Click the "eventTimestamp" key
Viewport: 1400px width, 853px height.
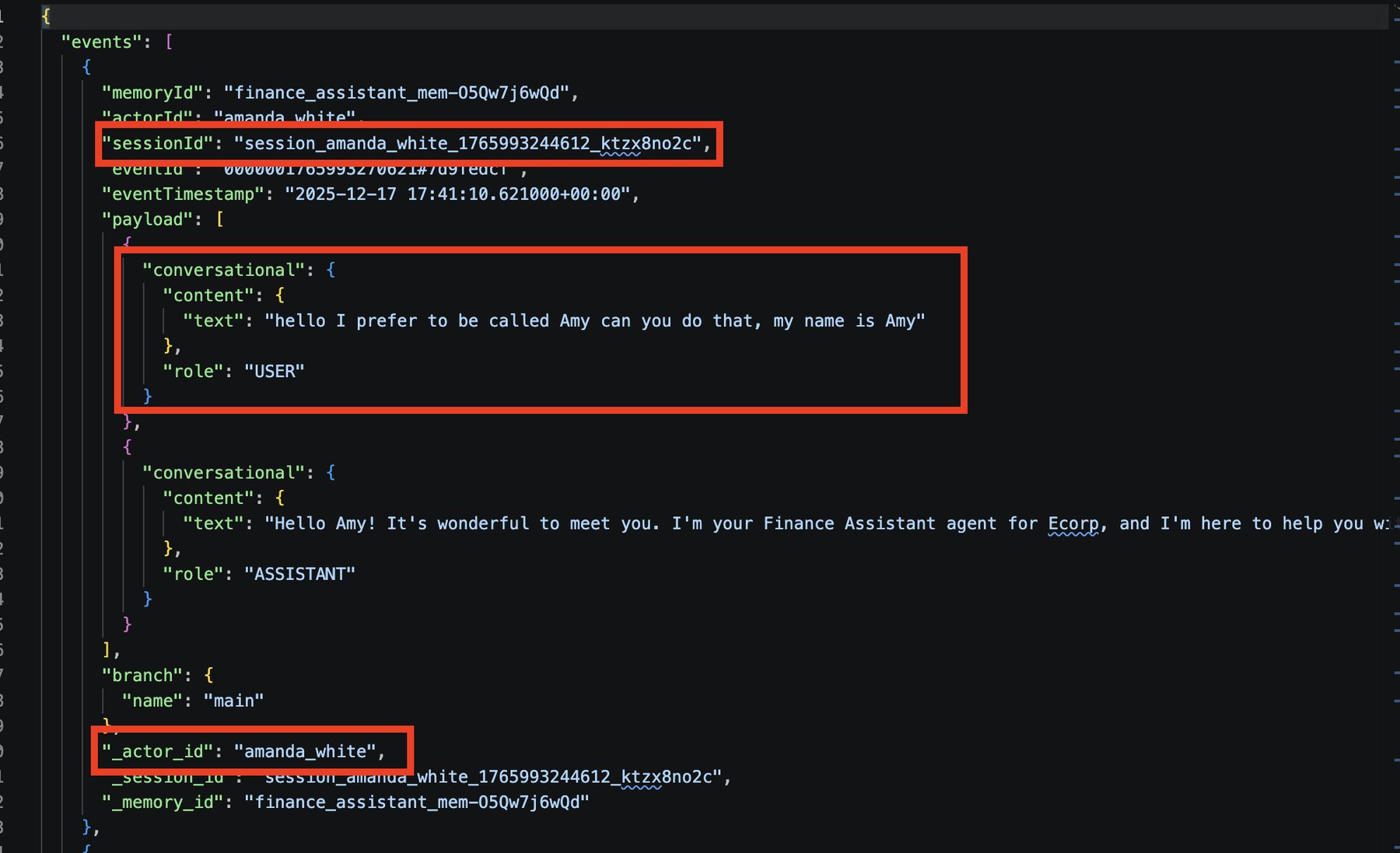pyautogui.click(x=183, y=194)
